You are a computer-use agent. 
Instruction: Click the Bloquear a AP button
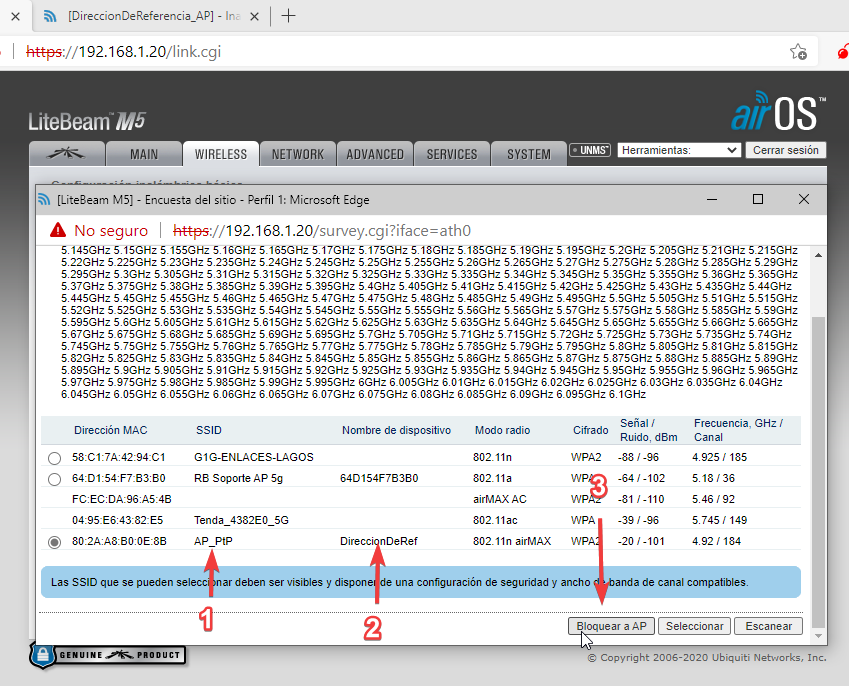(611, 626)
